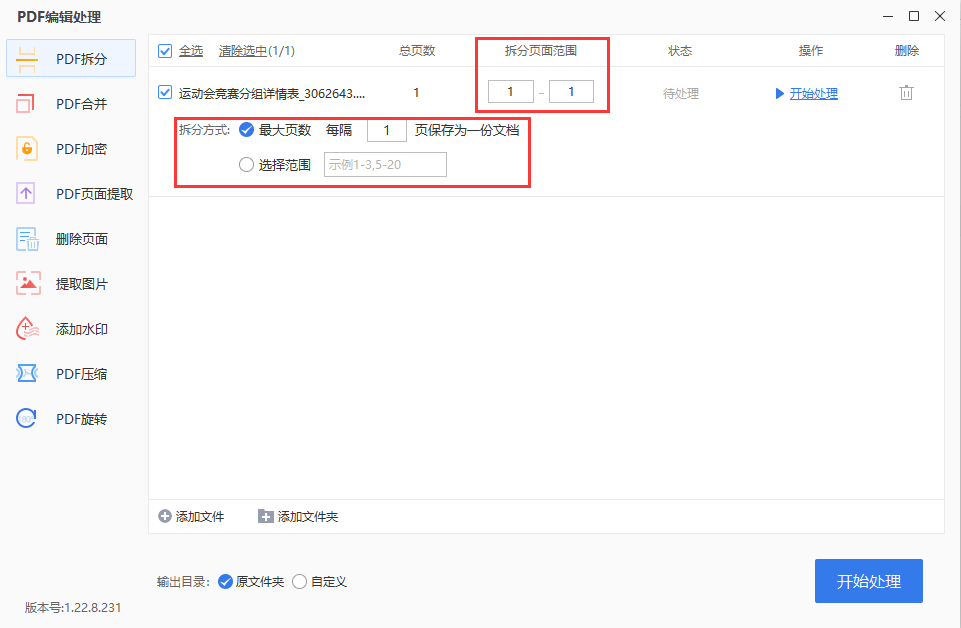Switch to PDF合并 tab
961x628 pixels.
71,104
